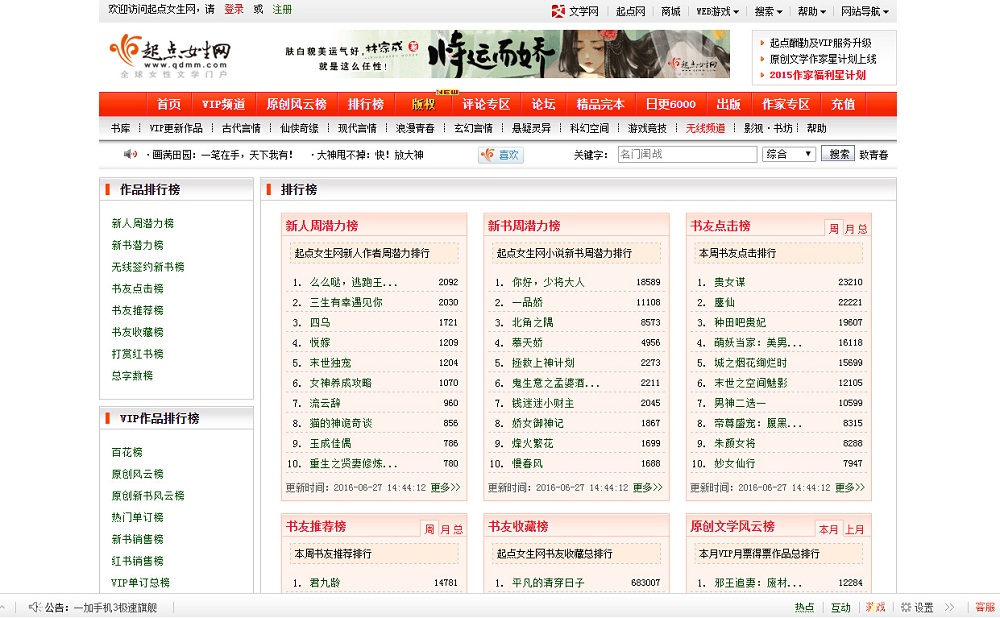Open 充值 in main navigation
1000x618 pixels.
click(842, 104)
